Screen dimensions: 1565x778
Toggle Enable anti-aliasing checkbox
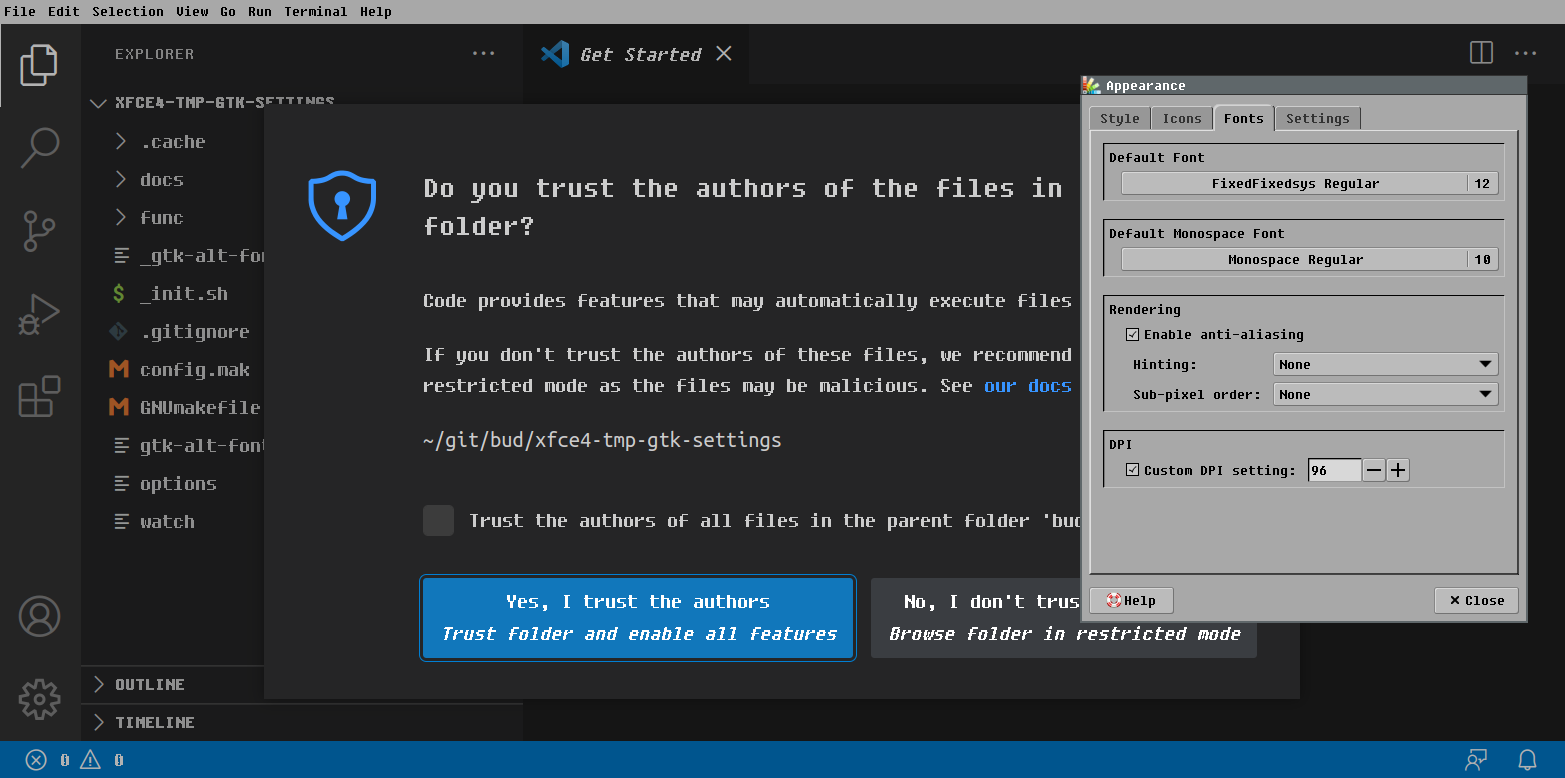coord(1133,334)
